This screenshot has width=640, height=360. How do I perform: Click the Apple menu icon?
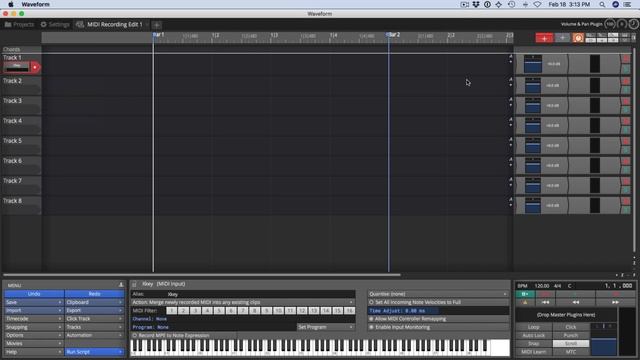point(11,4)
